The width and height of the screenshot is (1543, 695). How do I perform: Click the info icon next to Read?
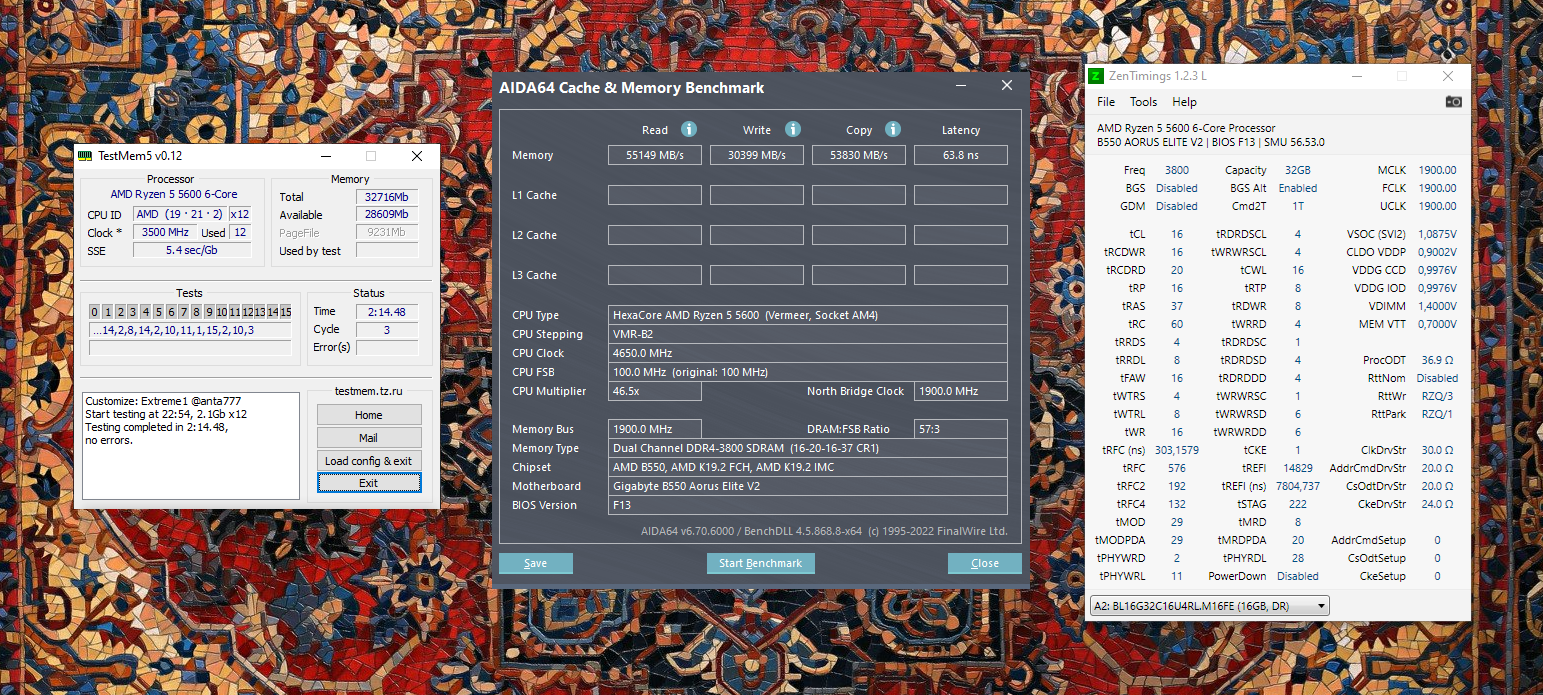coord(689,129)
